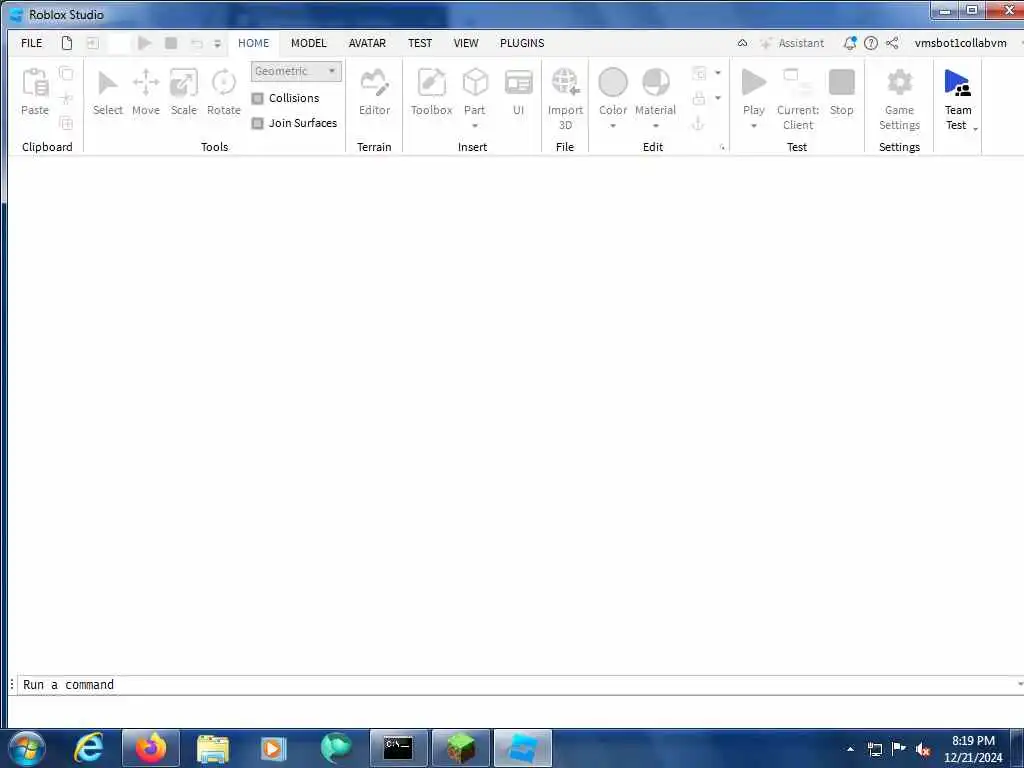Switch to the TEST tab
This screenshot has width=1024, height=768.
[x=420, y=43]
